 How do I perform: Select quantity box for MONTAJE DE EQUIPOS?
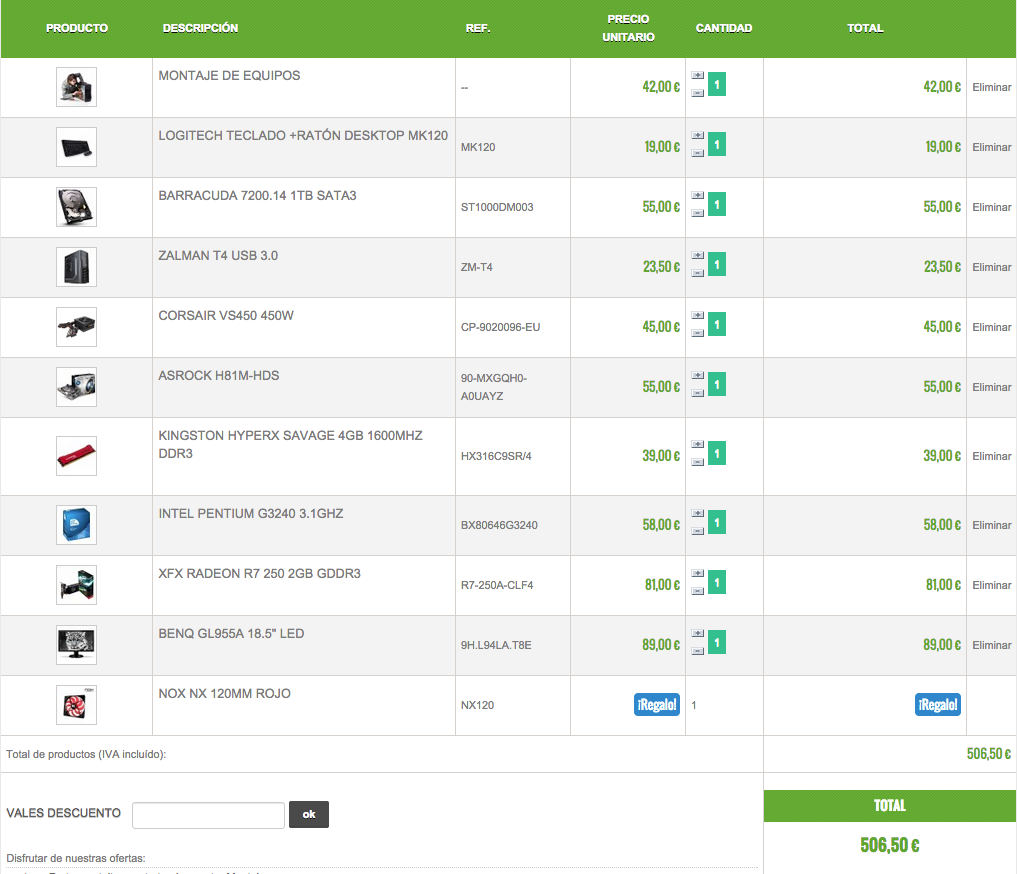(x=717, y=84)
